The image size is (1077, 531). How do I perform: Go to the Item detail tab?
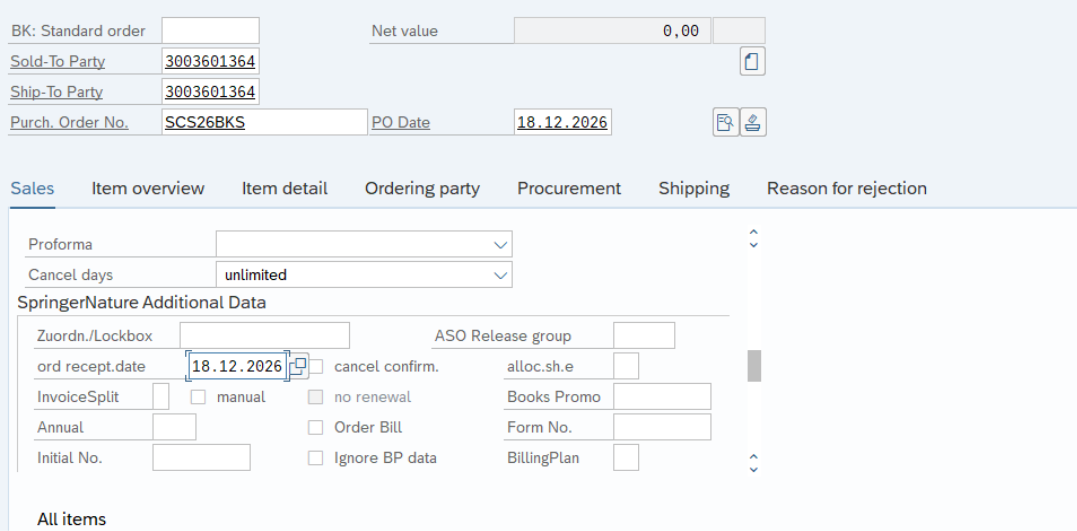[x=284, y=188]
